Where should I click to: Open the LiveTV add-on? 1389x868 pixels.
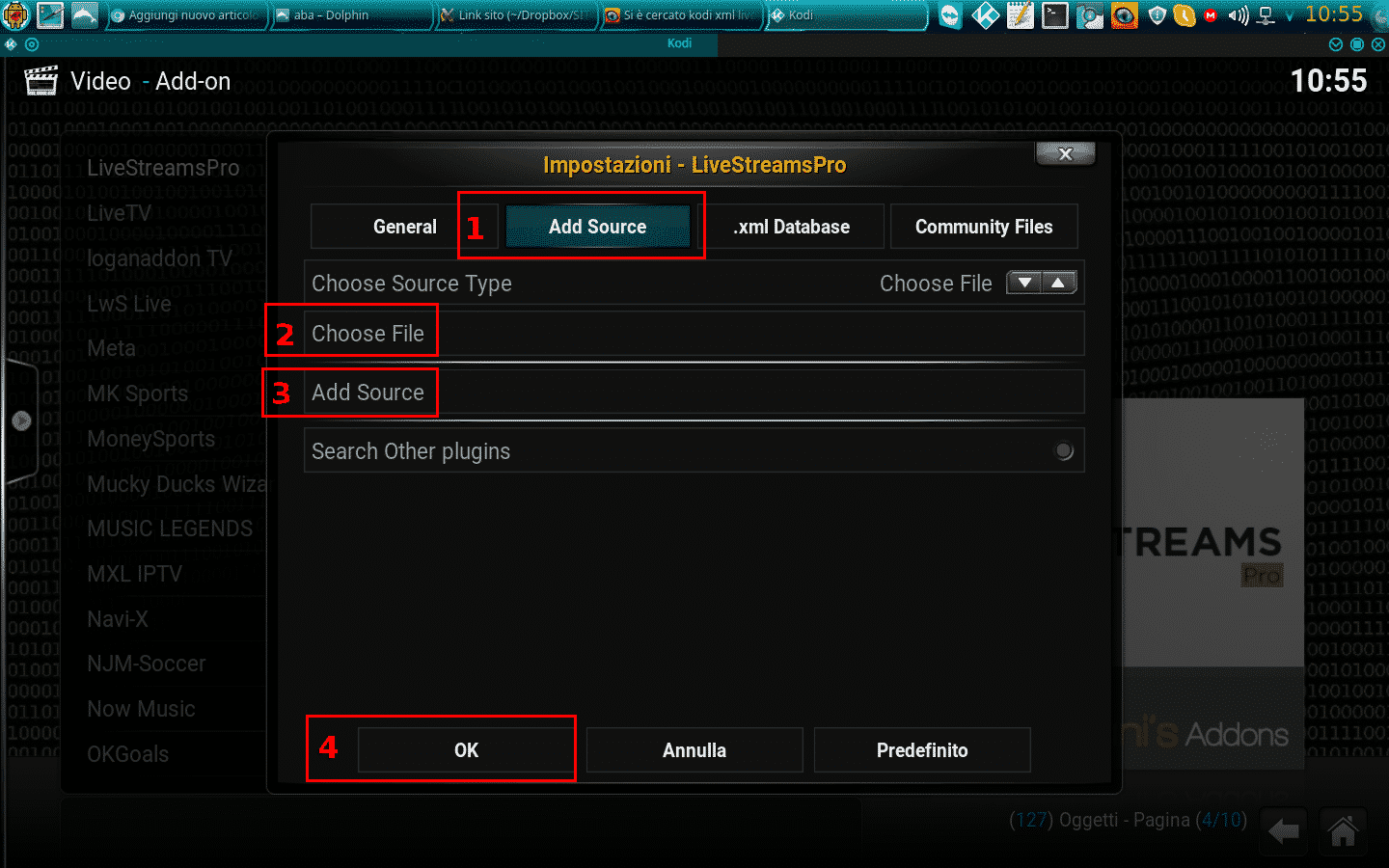[119, 213]
